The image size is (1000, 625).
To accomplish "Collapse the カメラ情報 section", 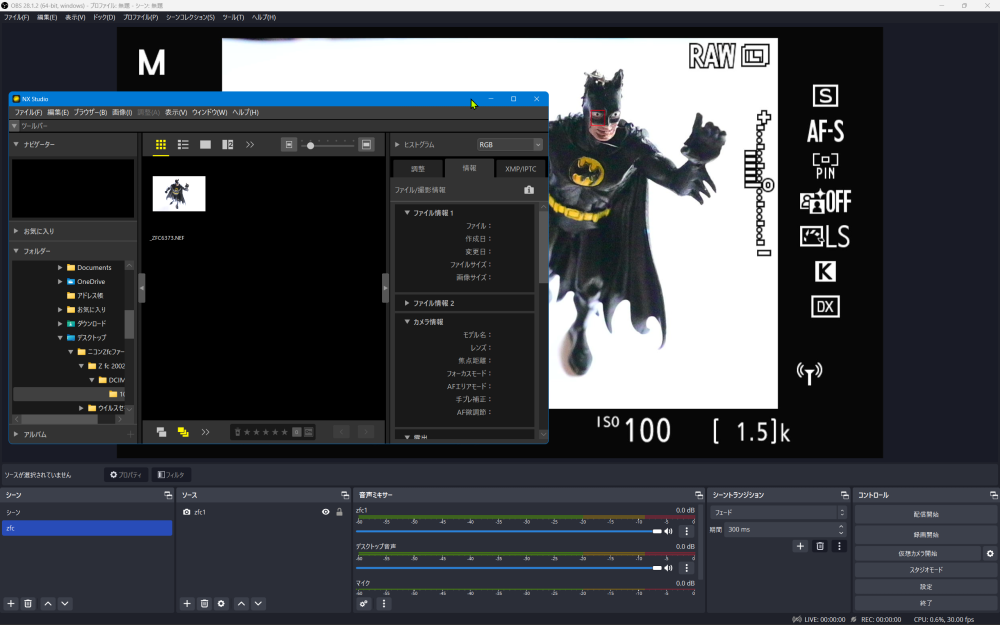I will [407, 322].
